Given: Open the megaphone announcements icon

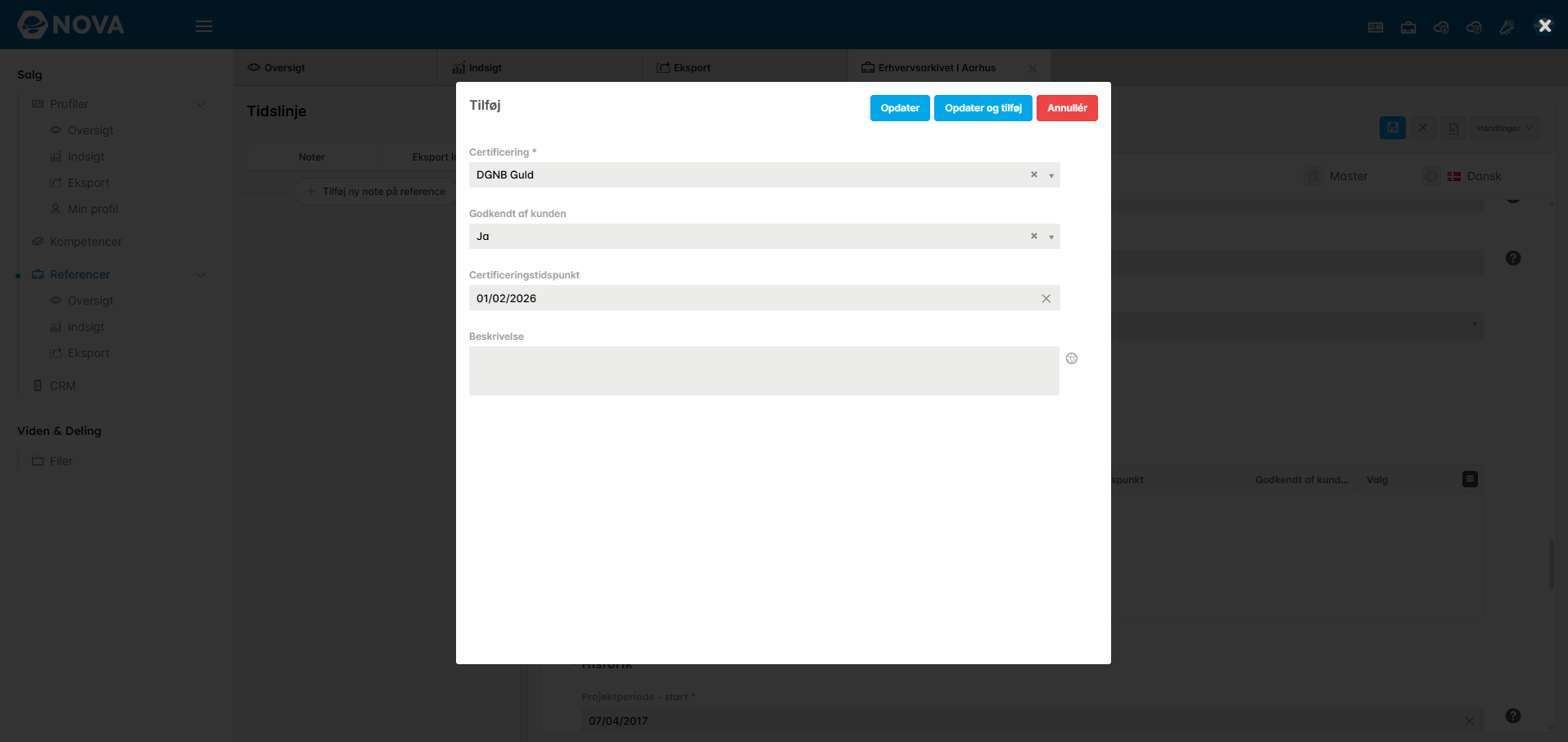Looking at the screenshot, I should pyautogui.click(x=1507, y=27).
